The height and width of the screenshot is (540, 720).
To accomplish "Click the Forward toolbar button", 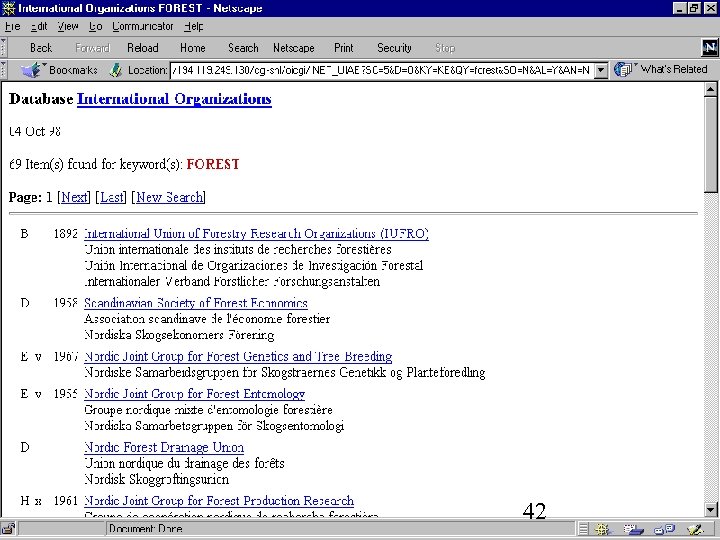I will coord(92,48).
